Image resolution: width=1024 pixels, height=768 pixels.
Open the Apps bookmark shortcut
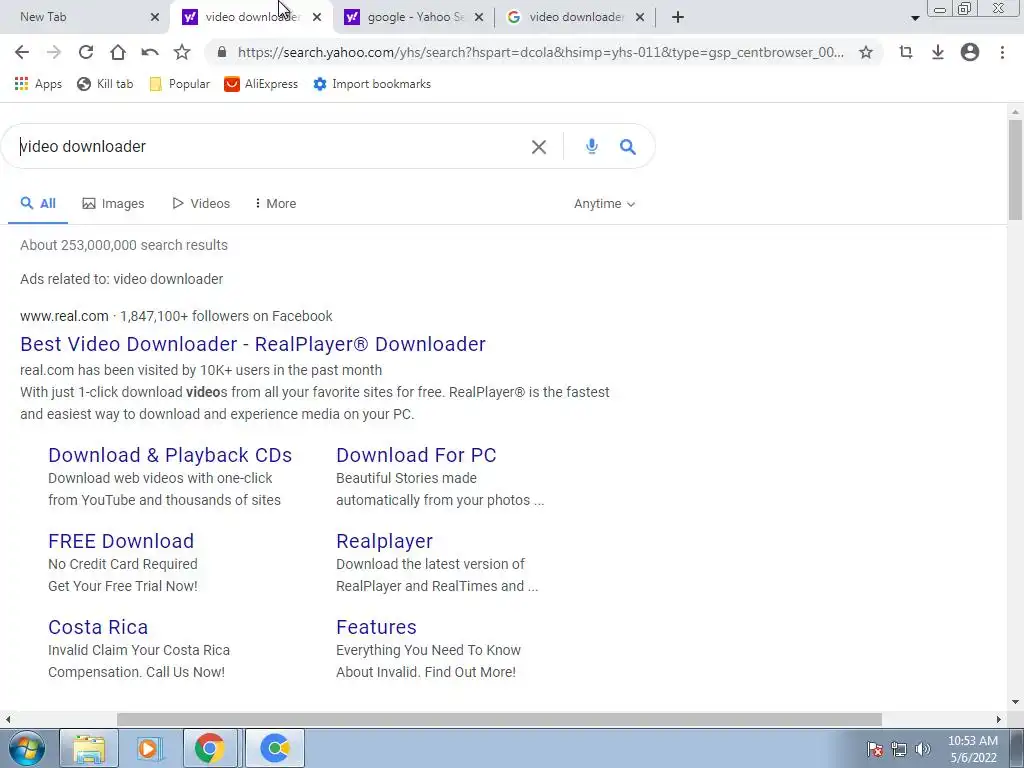pyautogui.click(x=38, y=84)
